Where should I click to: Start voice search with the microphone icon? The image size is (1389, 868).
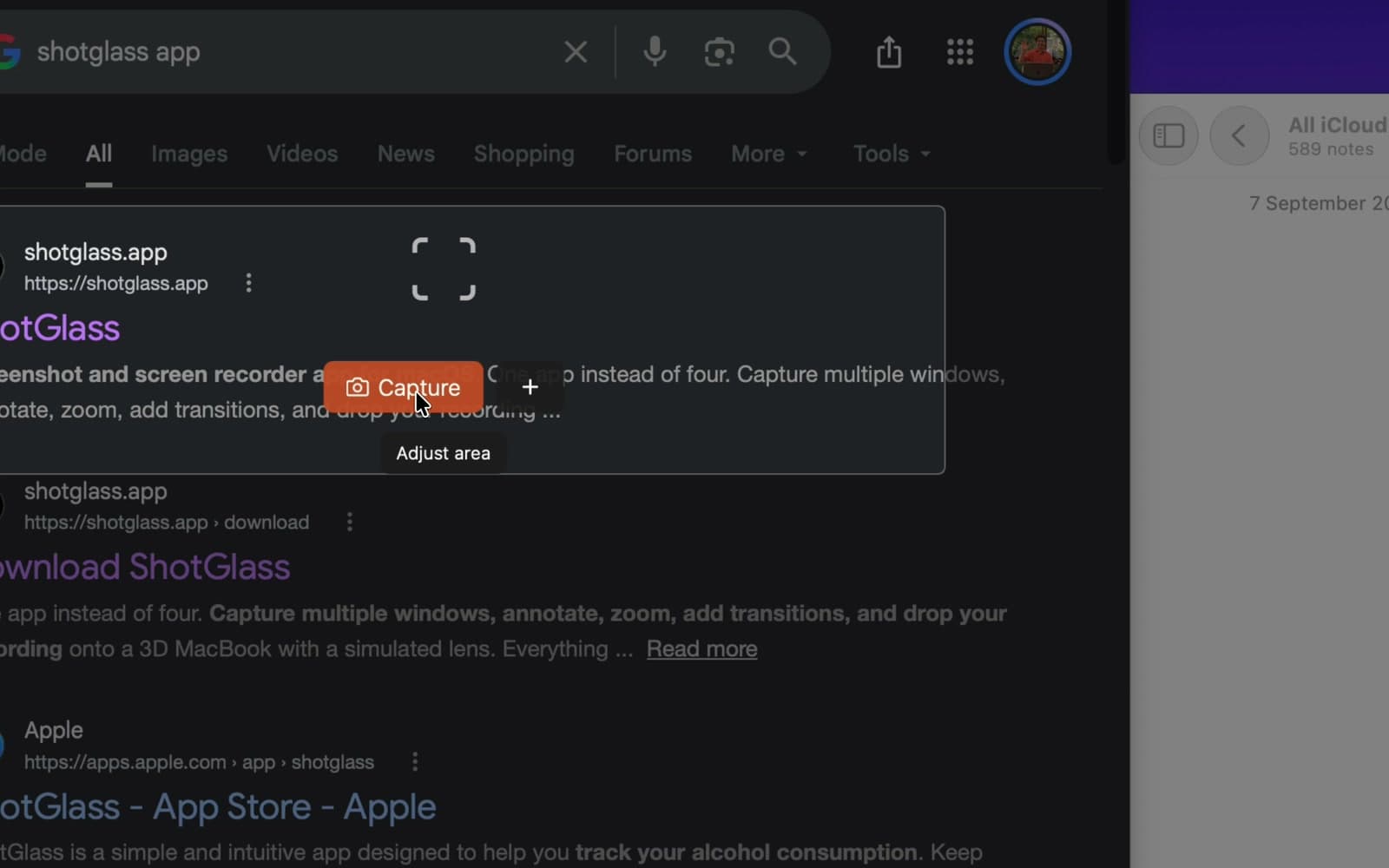click(x=655, y=52)
